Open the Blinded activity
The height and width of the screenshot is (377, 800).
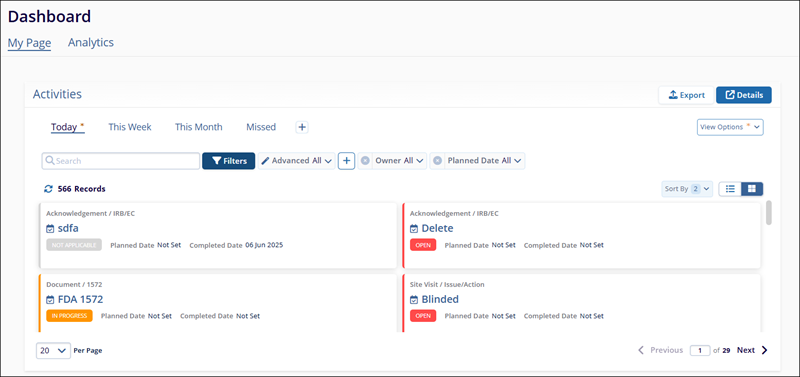[440, 299]
